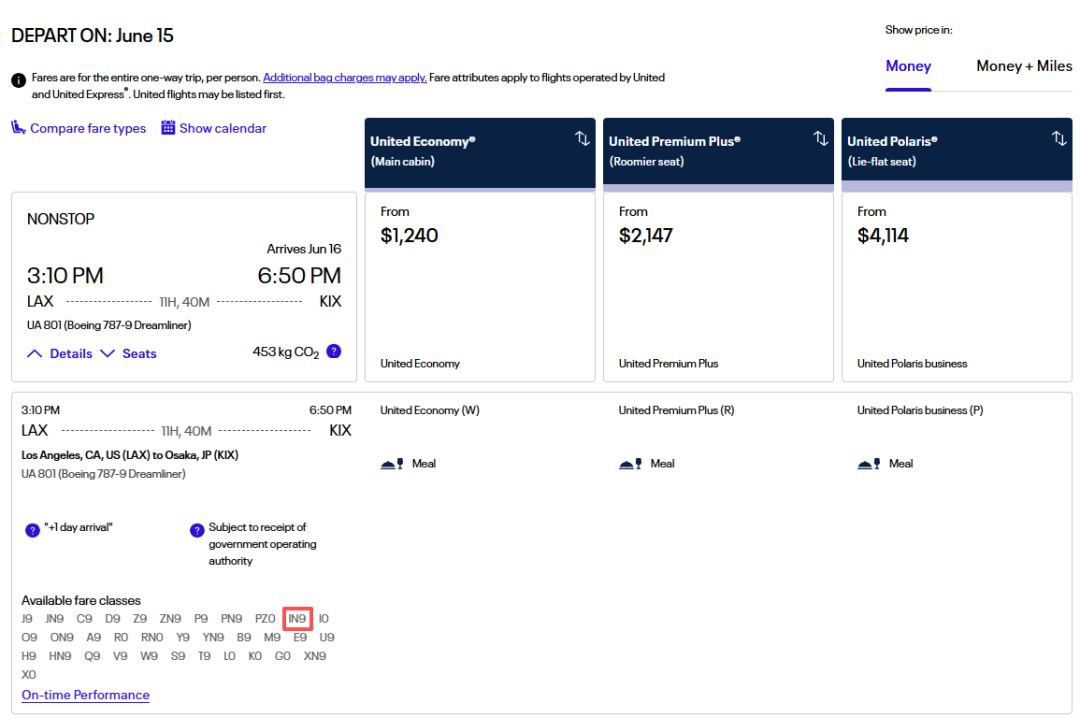Click the United Polaris business (P) label
Screen dimensions: 1080x718
920,410
